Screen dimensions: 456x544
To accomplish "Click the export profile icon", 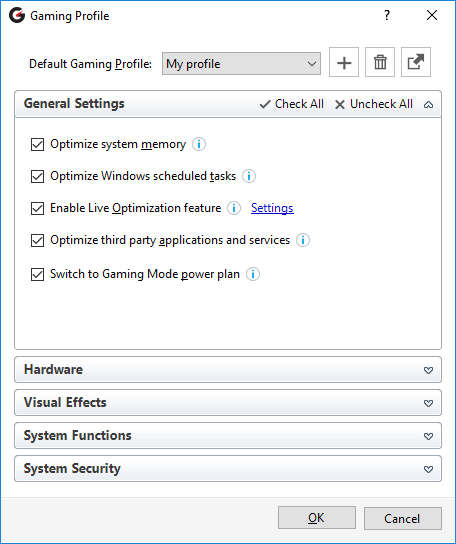I will 416,62.
